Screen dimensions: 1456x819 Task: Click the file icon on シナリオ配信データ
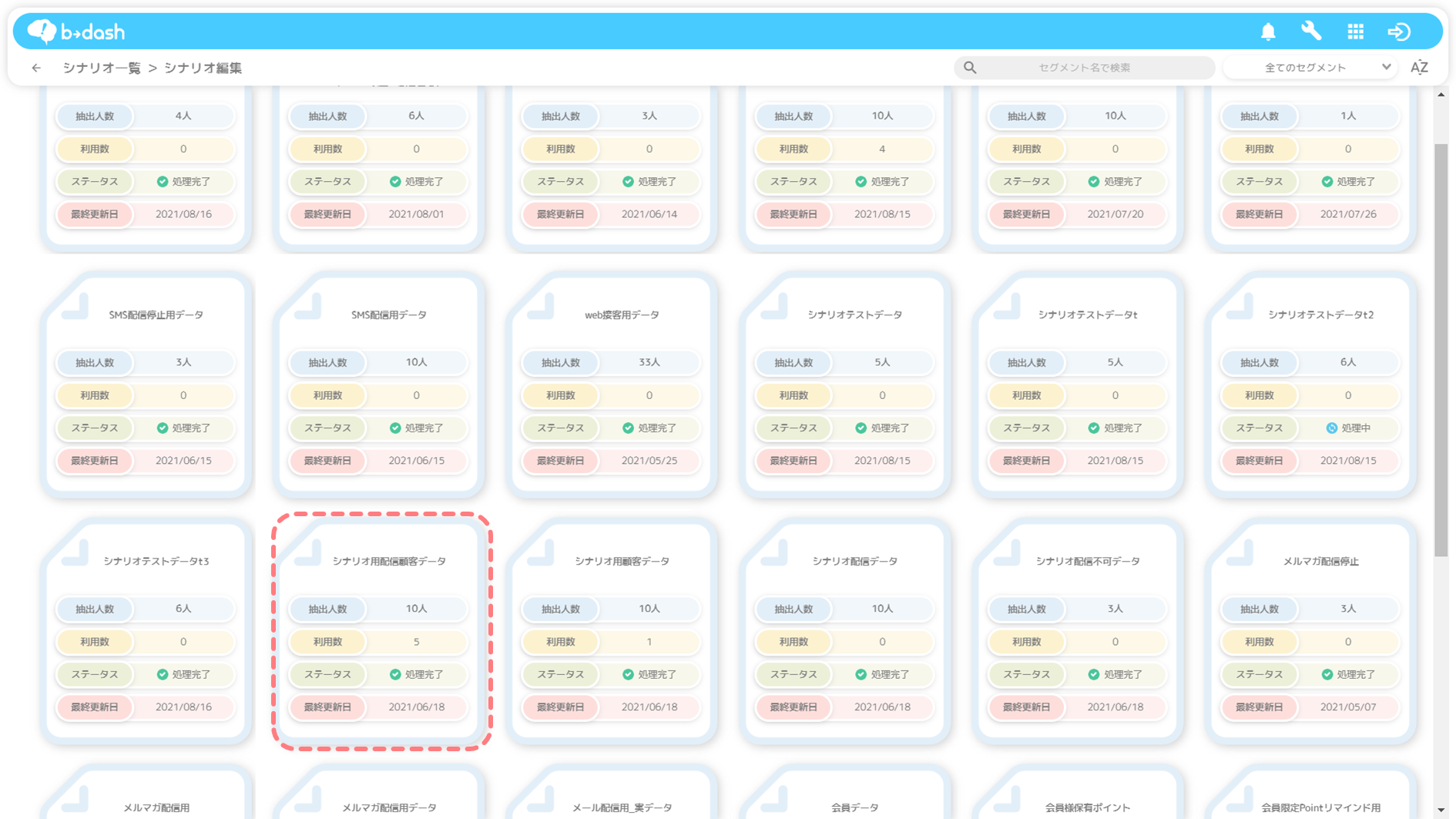pos(773,553)
